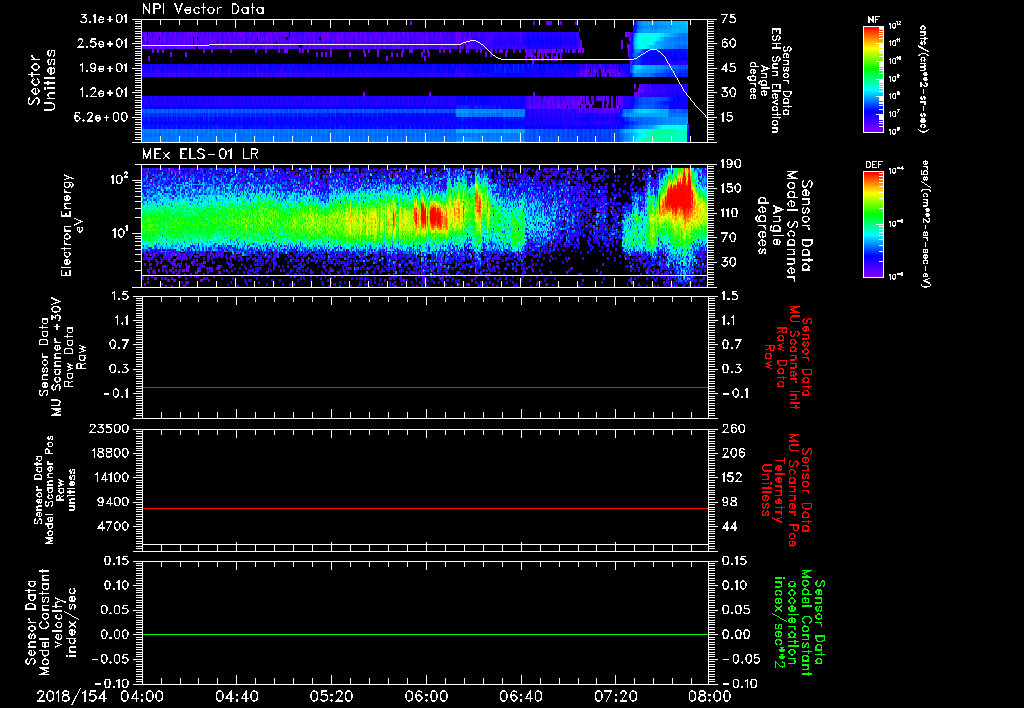Viewport: 1024px width, 708px height.
Task: Click the 98 telemetry axis tick
Action: [729, 502]
